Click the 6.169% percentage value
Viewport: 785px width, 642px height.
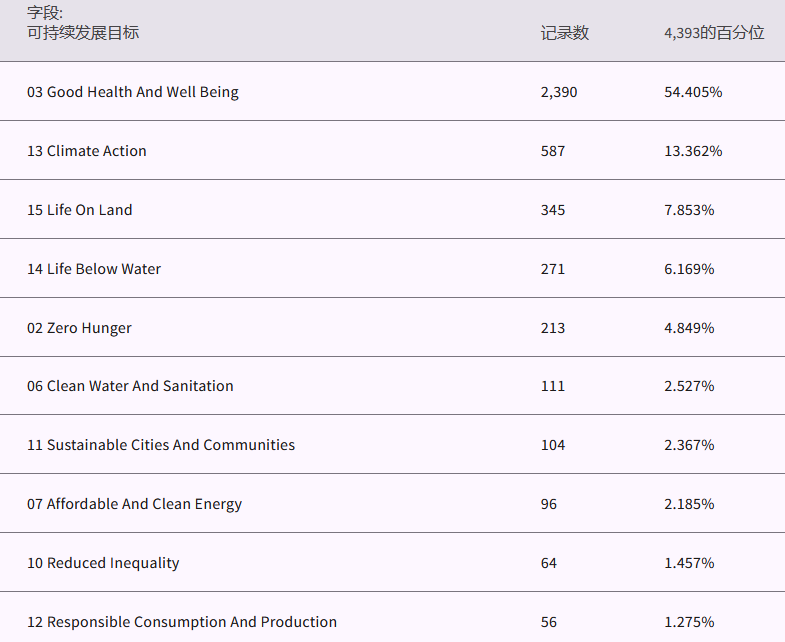pyautogui.click(x=689, y=269)
